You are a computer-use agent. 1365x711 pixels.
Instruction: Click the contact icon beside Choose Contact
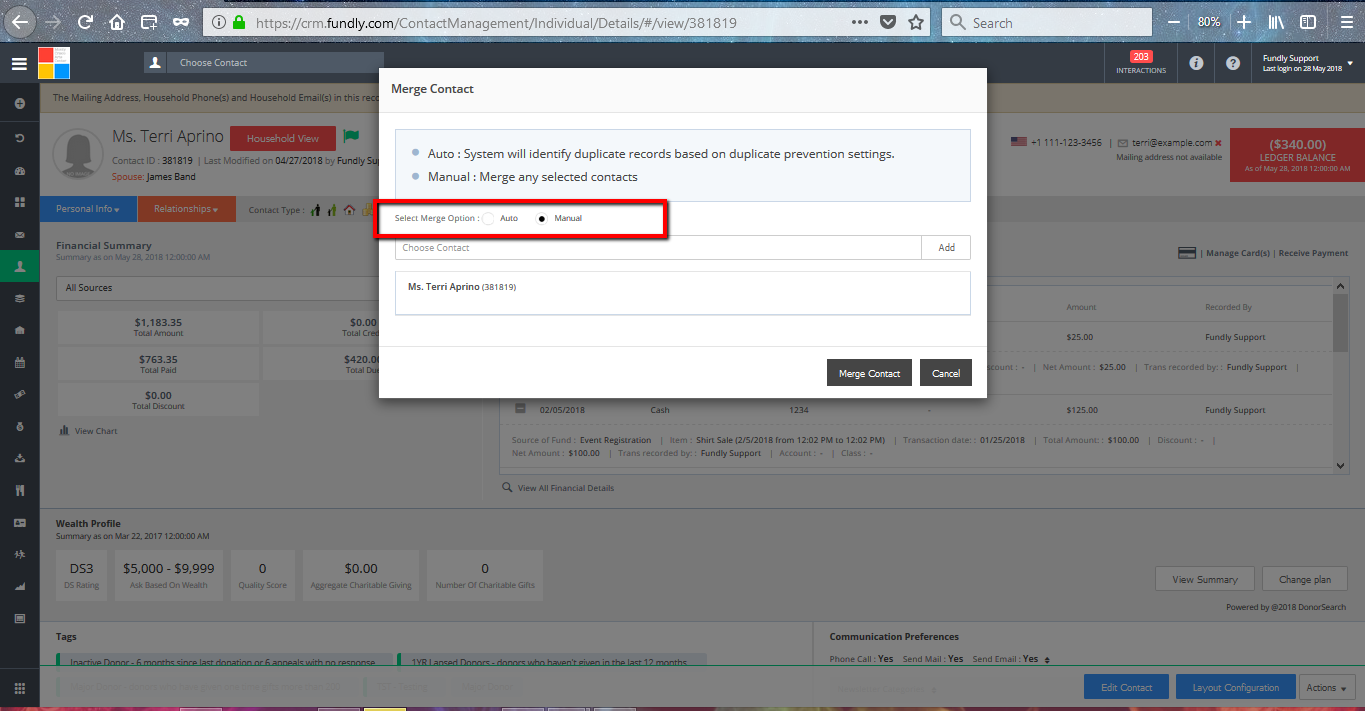155,63
